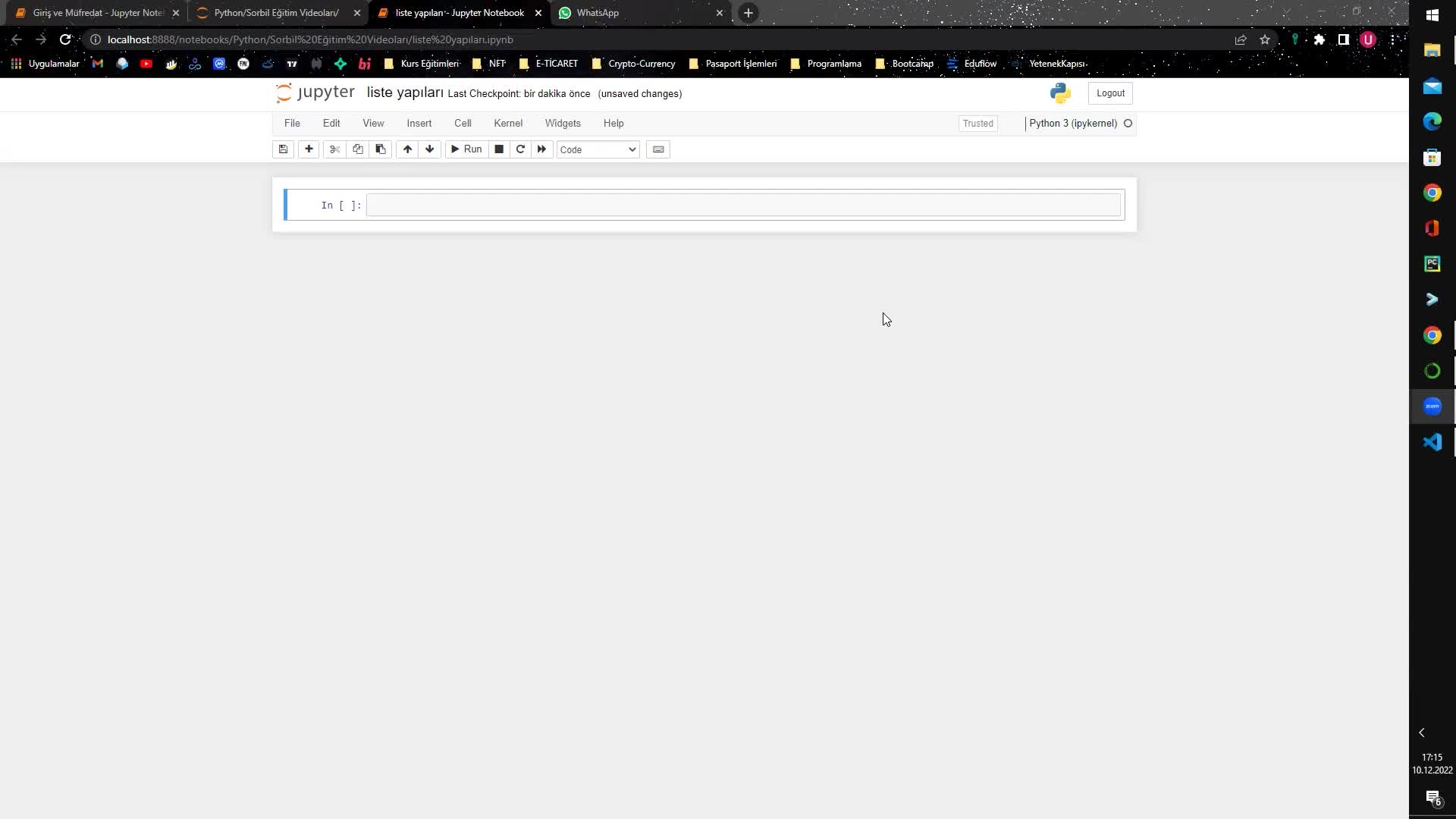The image size is (1456, 819).
Task: Open the Cell menu
Action: click(x=462, y=122)
